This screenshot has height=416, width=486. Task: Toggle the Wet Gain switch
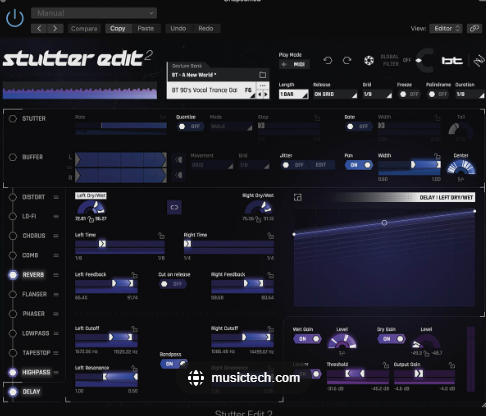point(307,339)
